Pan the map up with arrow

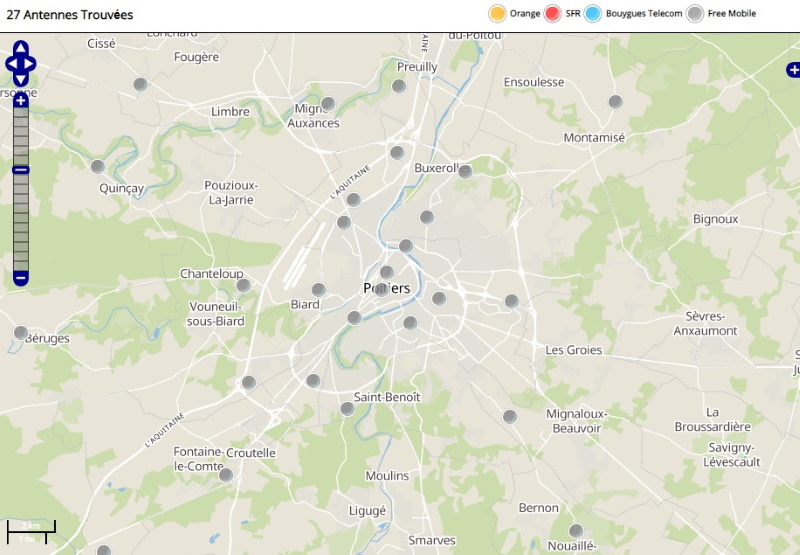pos(21,47)
